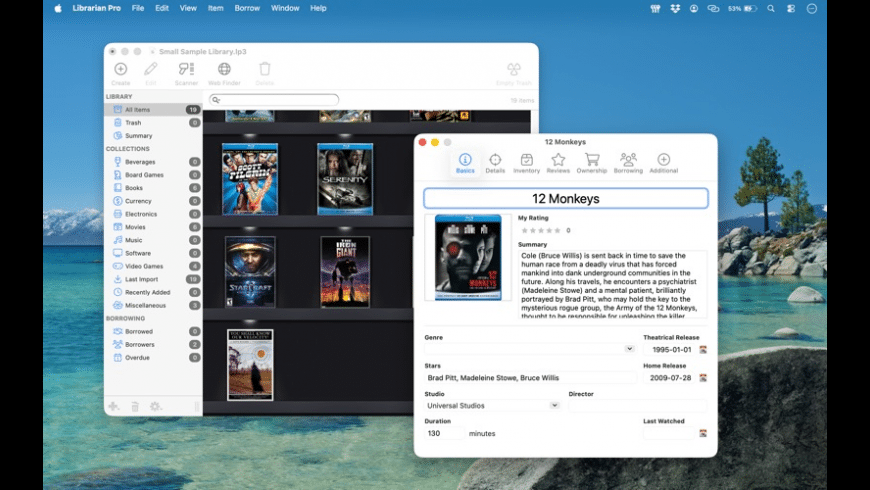Click the Duration minutes field
The width and height of the screenshot is (870, 490).
[444, 433]
